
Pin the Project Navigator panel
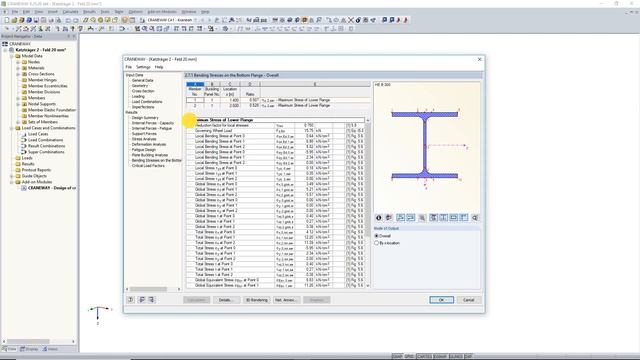click(x=69, y=36)
